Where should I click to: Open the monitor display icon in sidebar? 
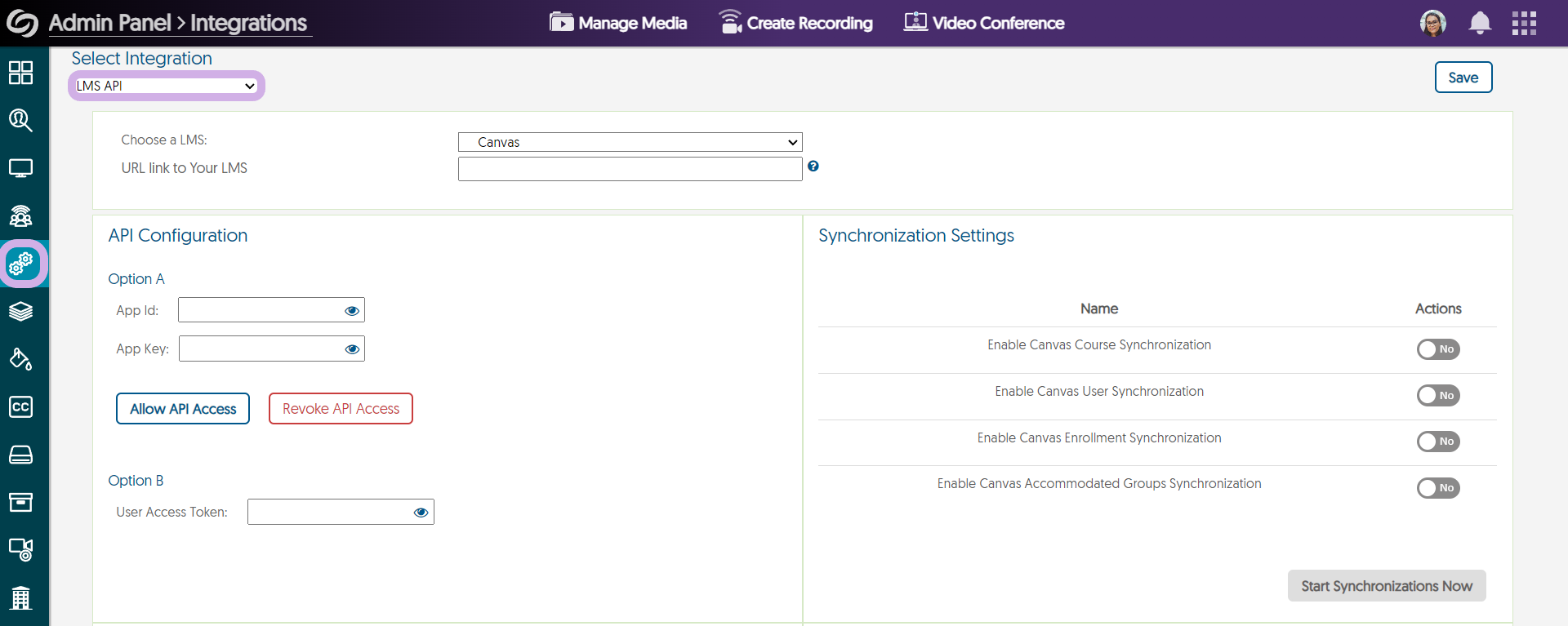tap(20, 168)
